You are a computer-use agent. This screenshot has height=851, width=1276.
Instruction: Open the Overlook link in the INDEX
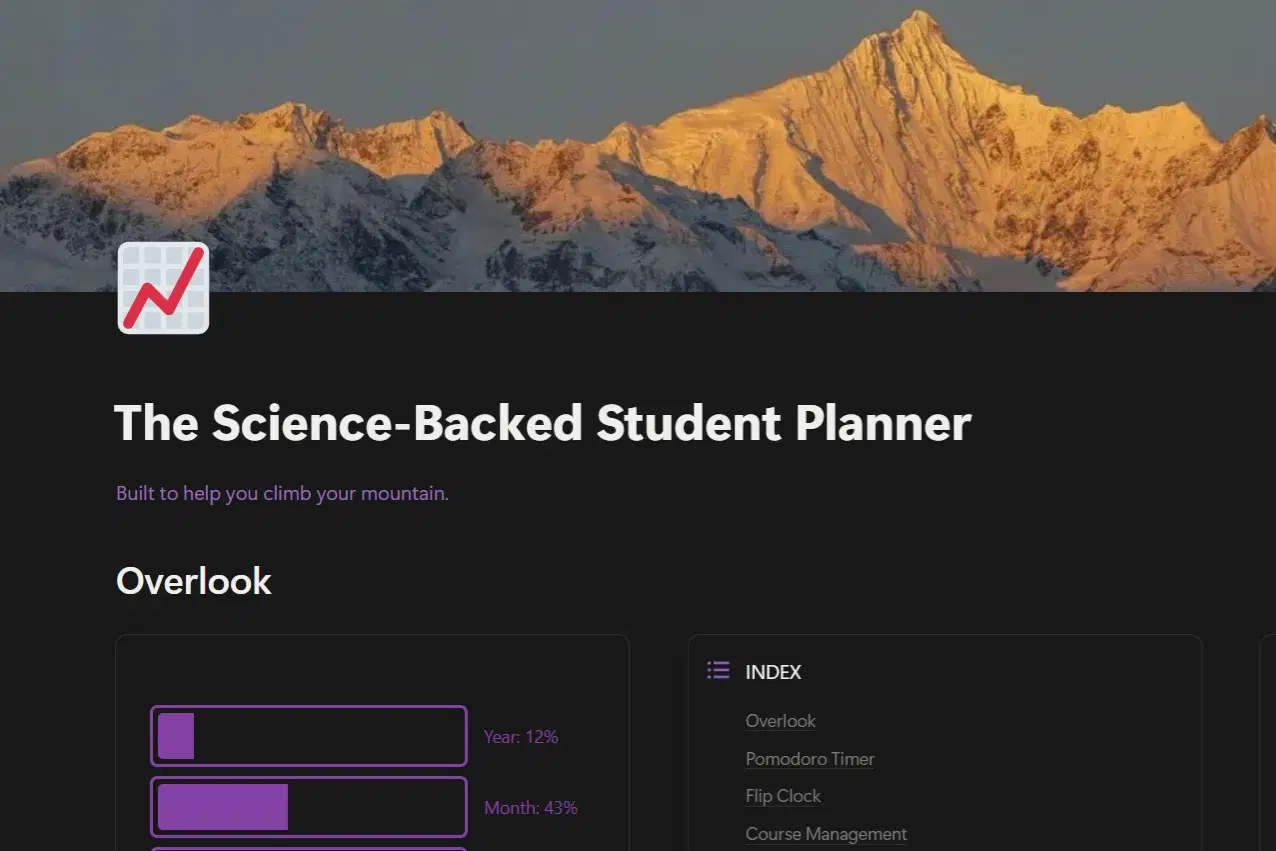point(780,721)
